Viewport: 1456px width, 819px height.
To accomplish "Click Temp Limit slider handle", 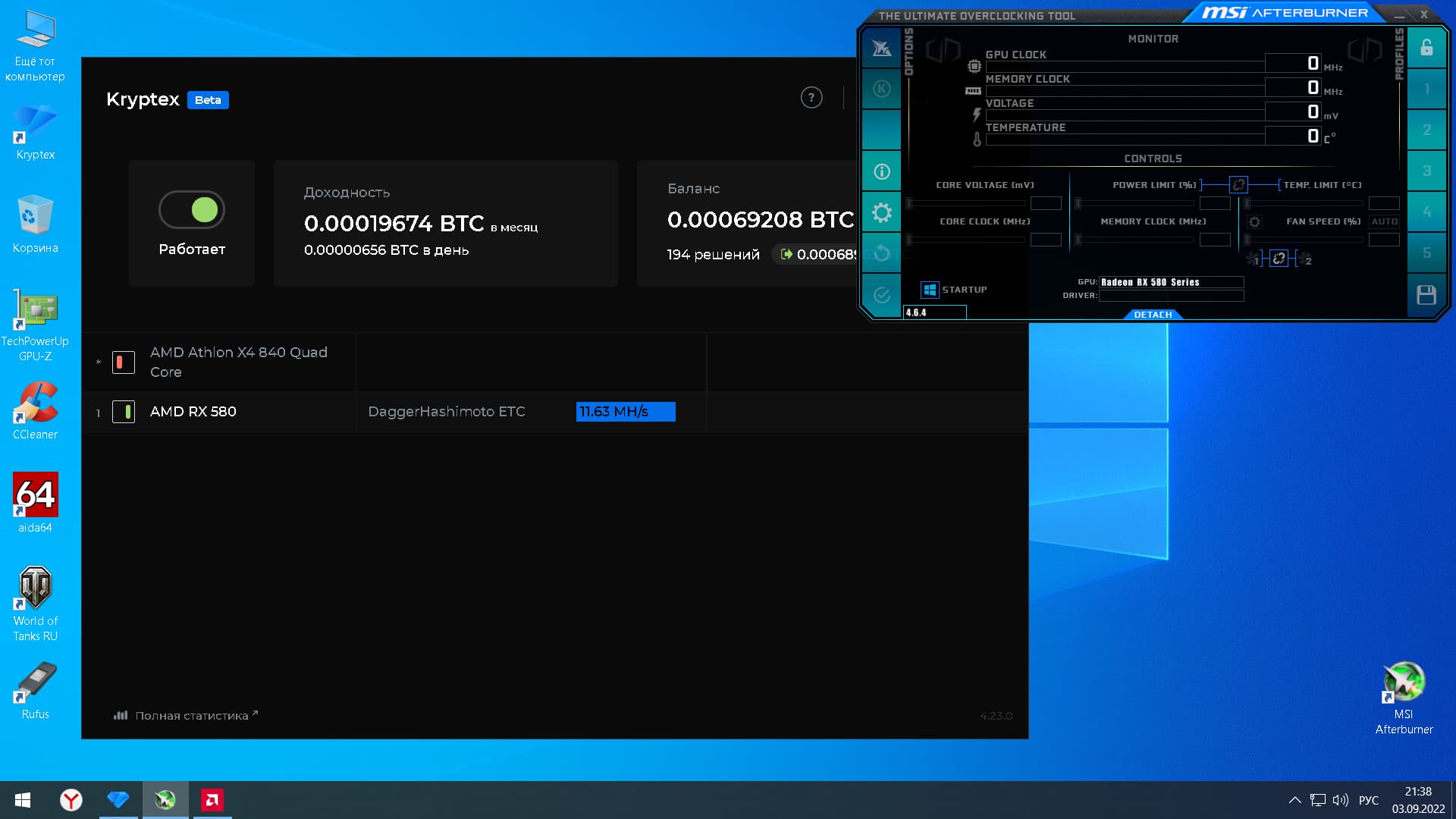I will point(1247,203).
